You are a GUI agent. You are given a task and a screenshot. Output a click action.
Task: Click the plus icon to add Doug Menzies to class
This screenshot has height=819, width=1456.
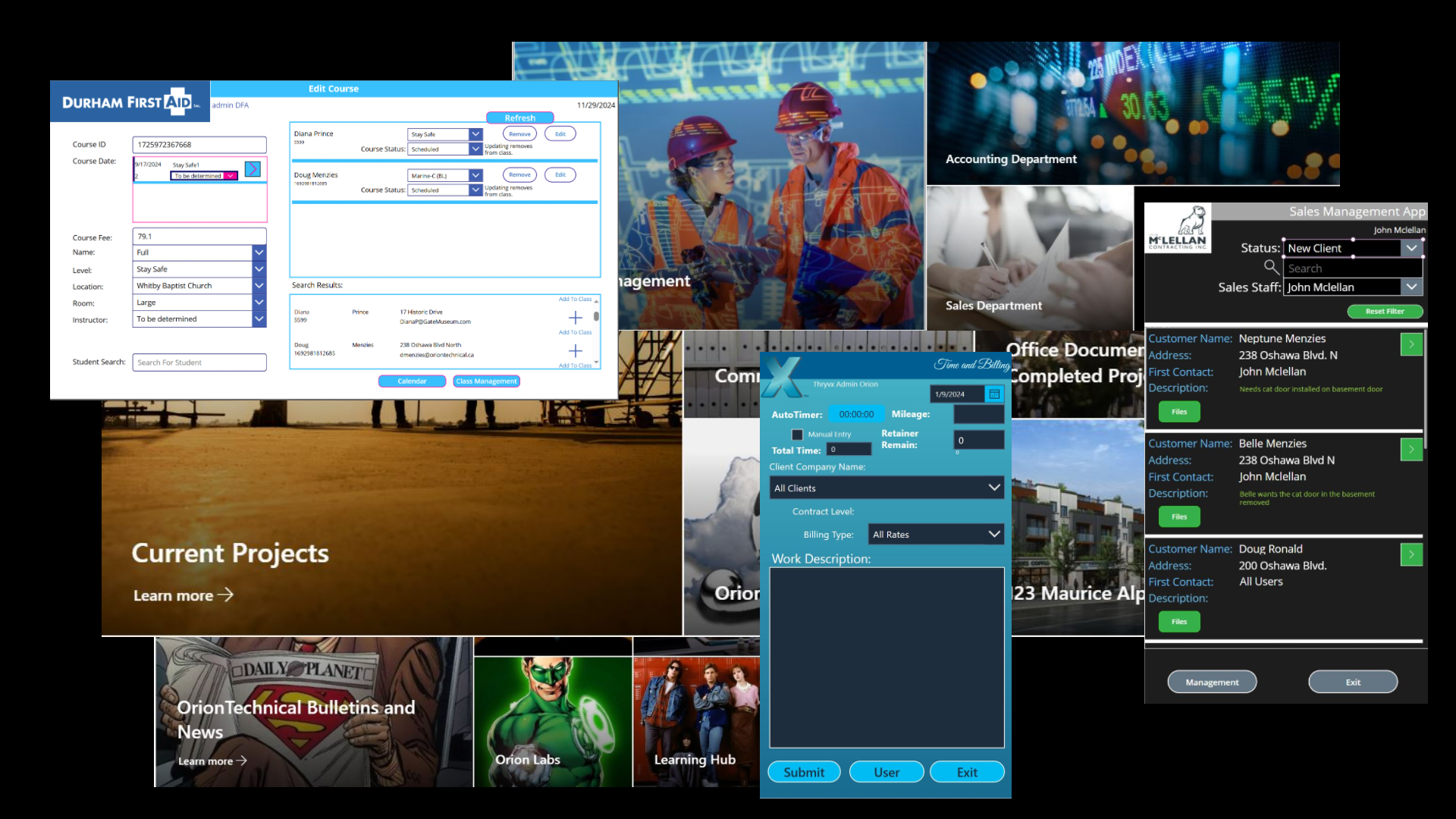576,350
